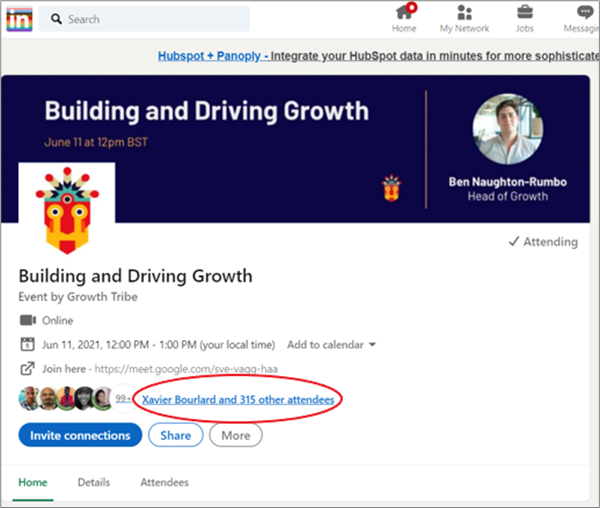The image size is (600, 508).
Task: Click the first attendee avatar
Action: [29, 398]
